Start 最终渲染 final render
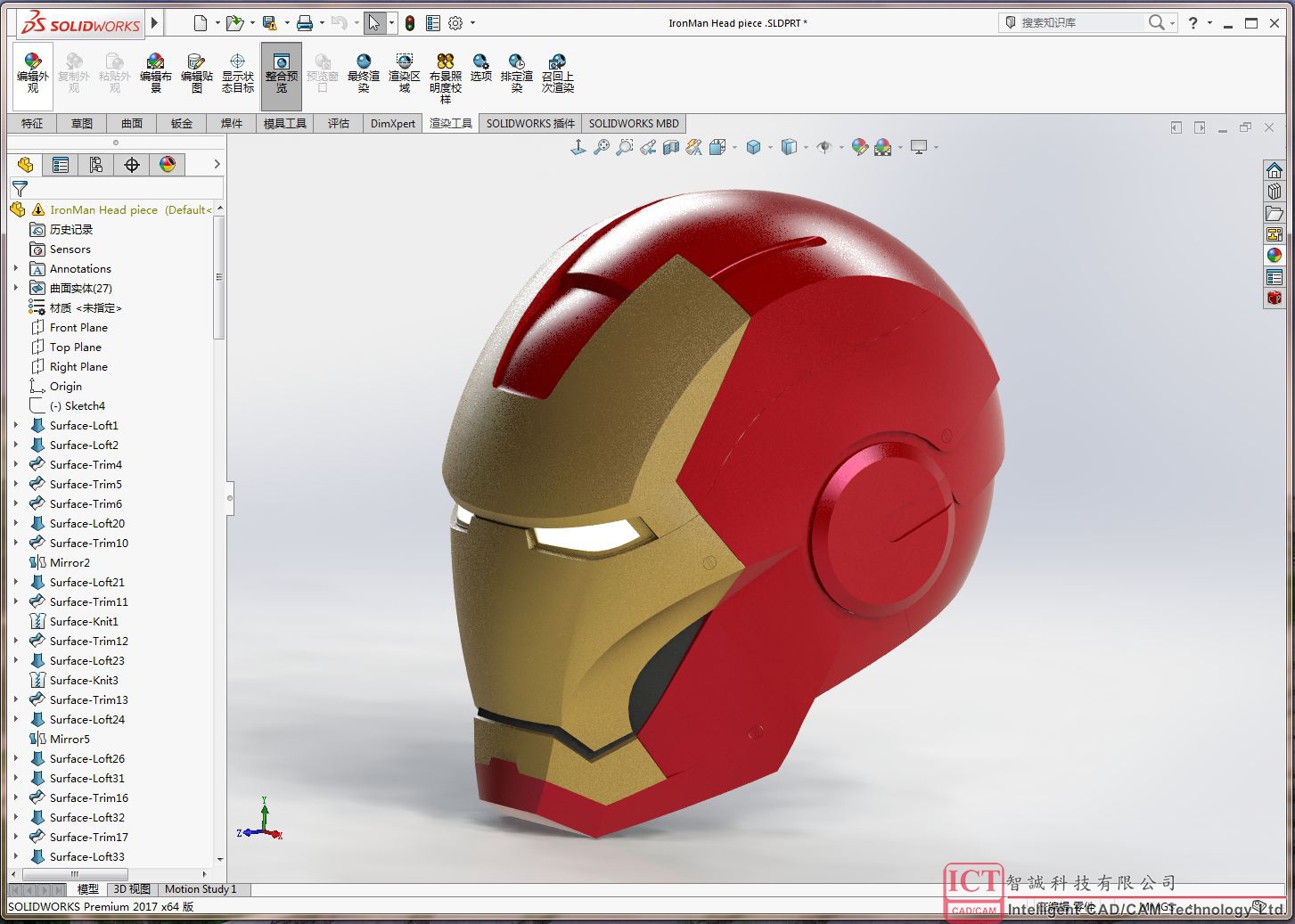Screen dimensions: 1295x924 pos(364,73)
